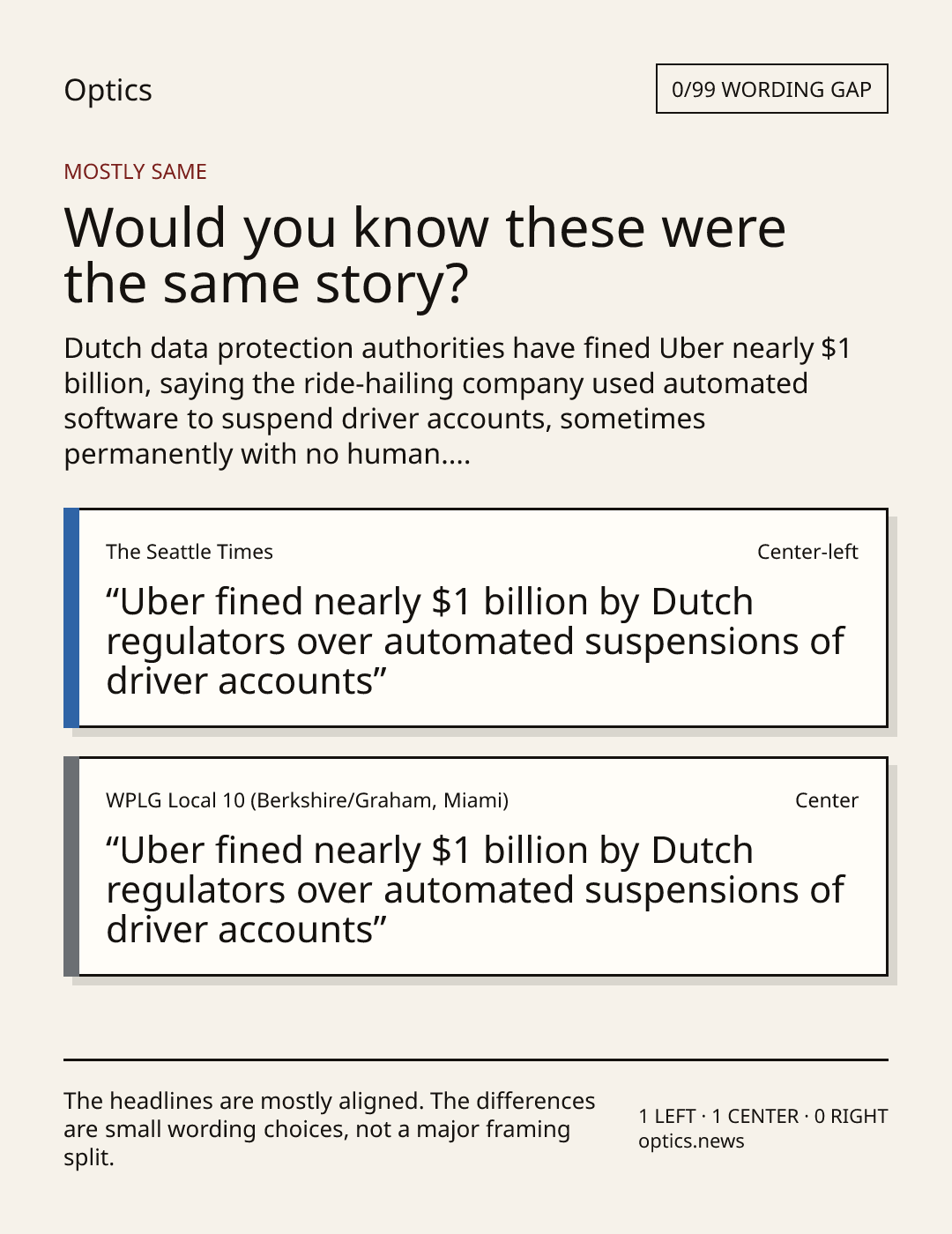Click the WPLG quoted headline text
952x1234 pixels.
tap(475, 890)
